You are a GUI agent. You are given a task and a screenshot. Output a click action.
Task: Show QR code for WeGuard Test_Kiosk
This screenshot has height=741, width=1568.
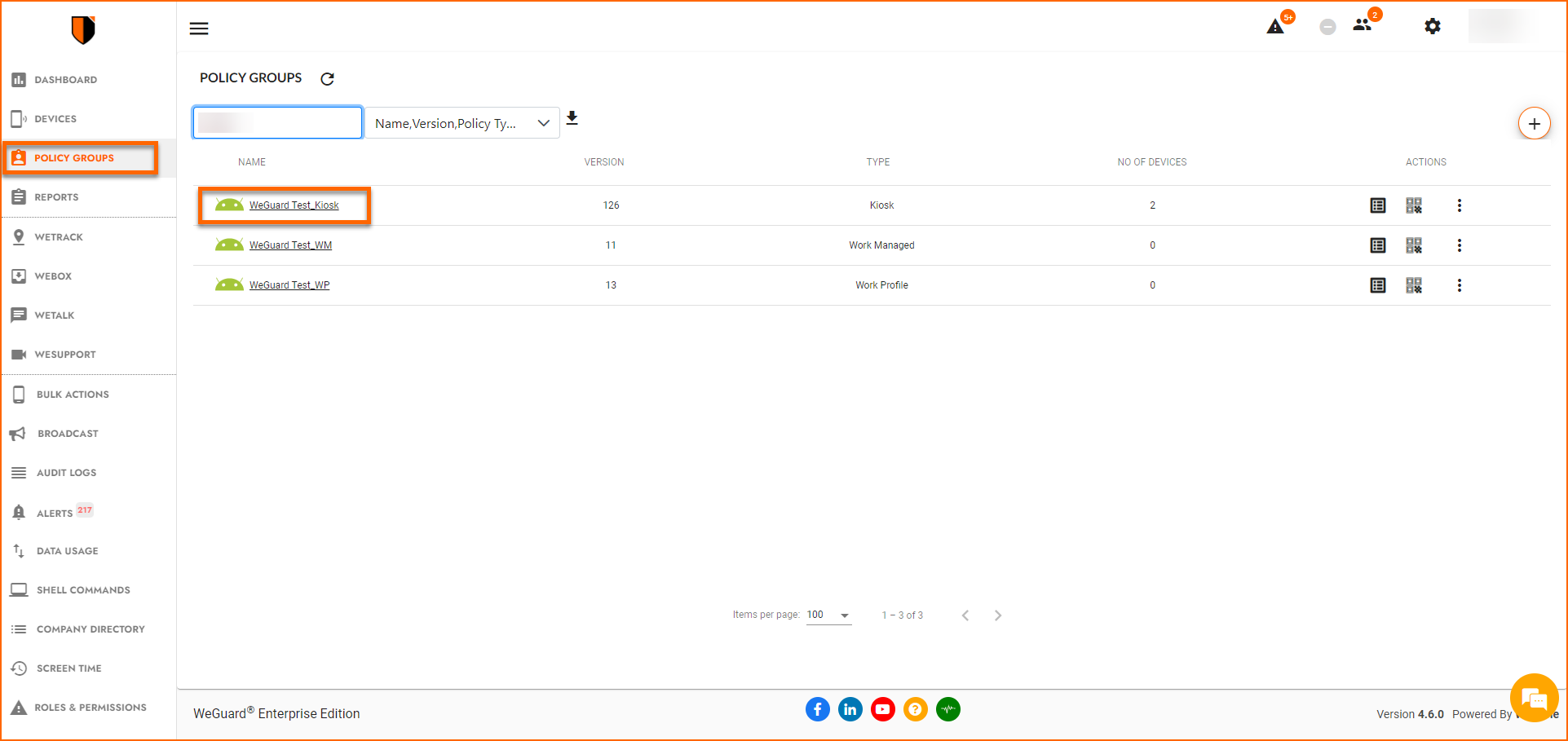tap(1414, 205)
